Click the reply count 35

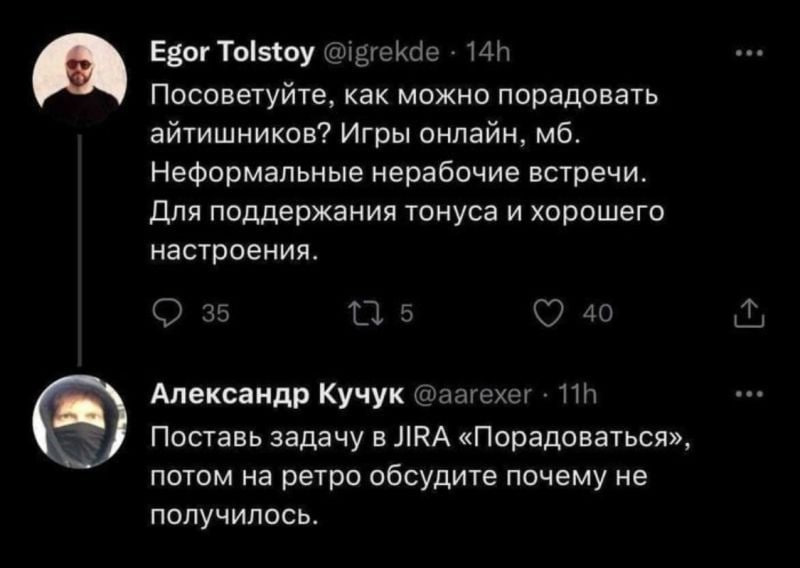coord(216,315)
